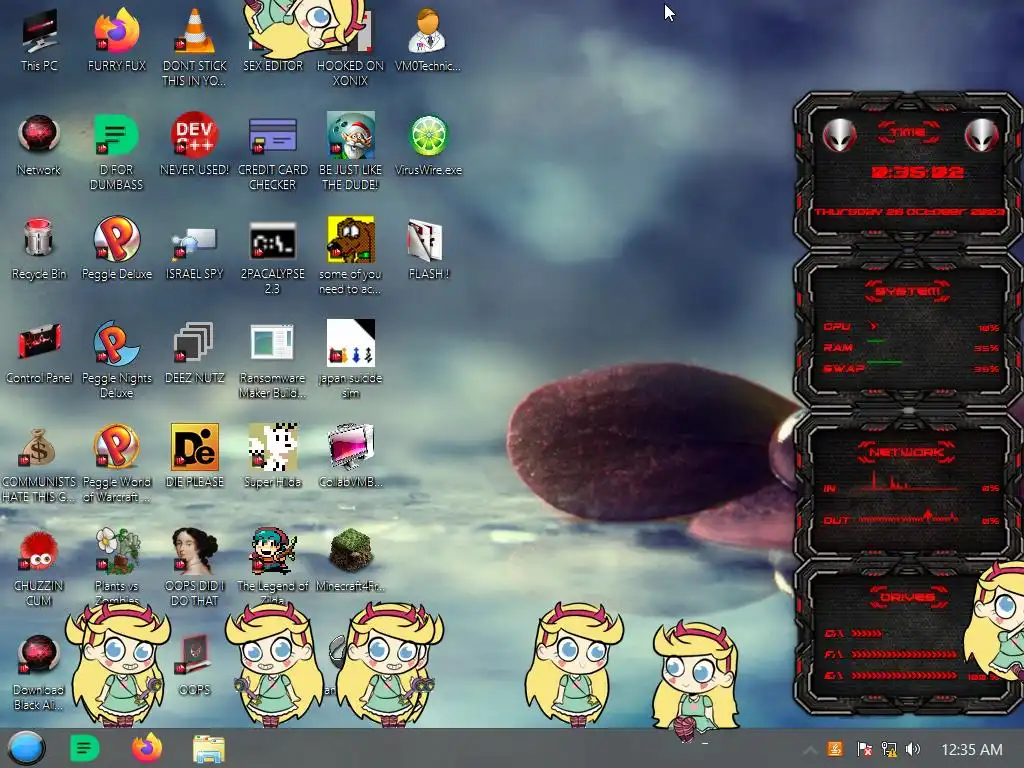Screen dimensions: 1024x768
Task: Click the left alien head in Time gadget
Action: pos(839,136)
